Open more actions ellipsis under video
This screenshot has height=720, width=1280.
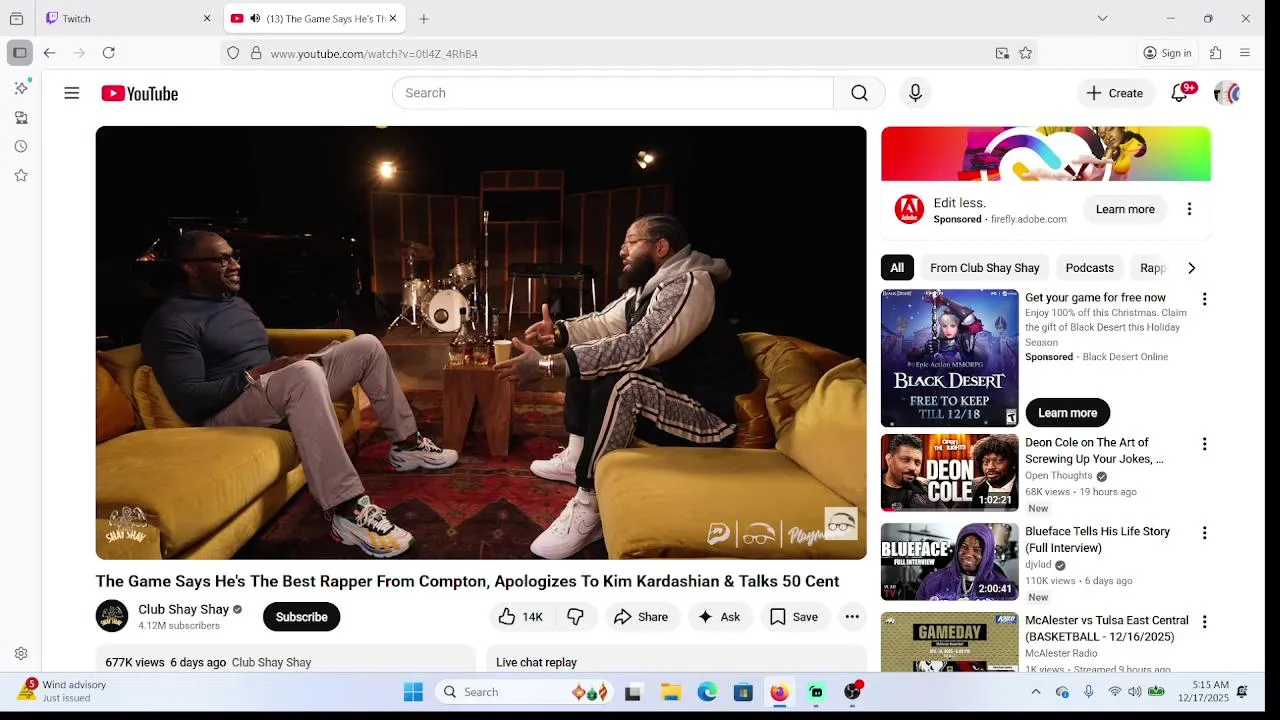coord(852,617)
